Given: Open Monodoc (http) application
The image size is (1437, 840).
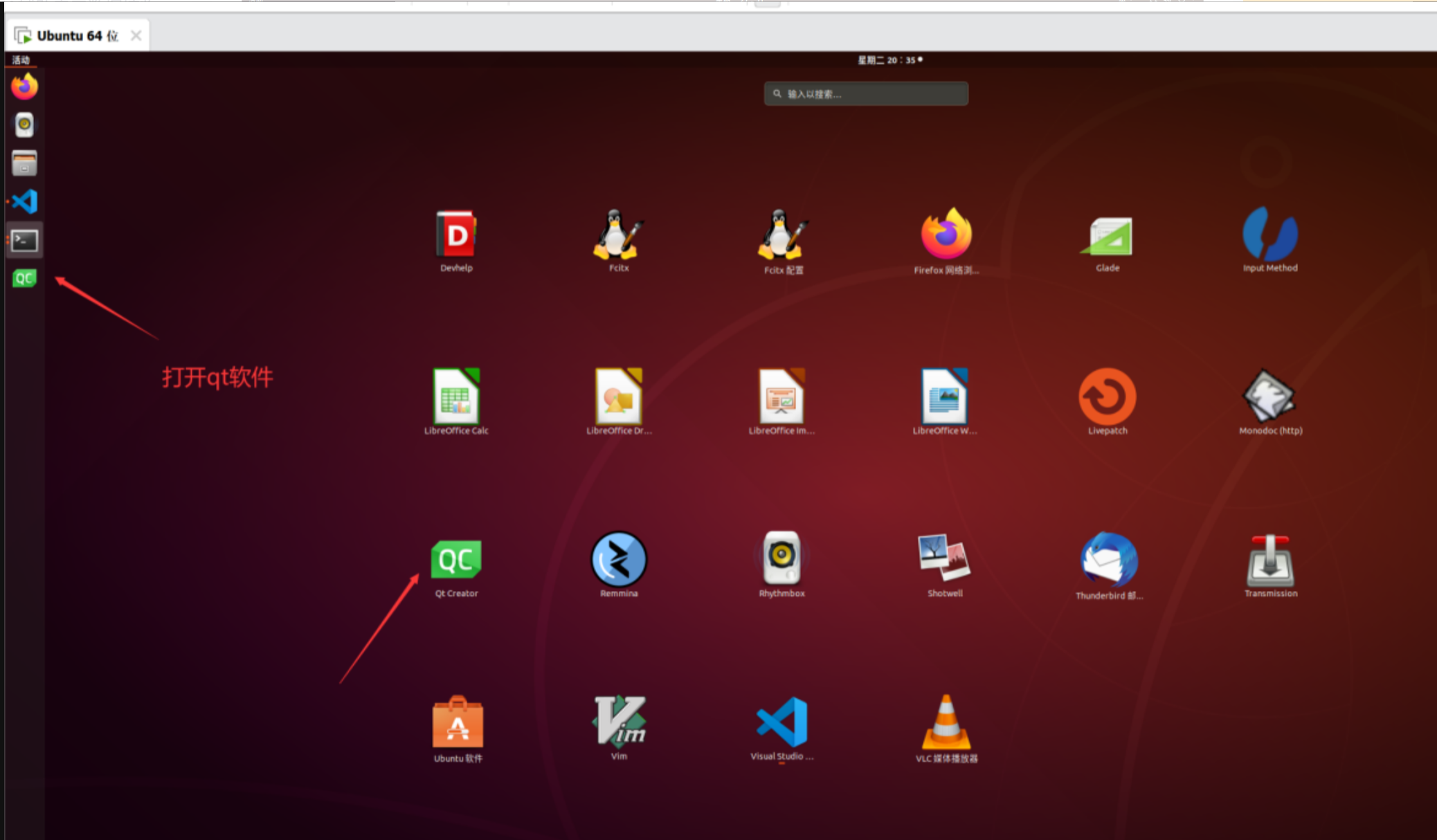Looking at the screenshot, I should pyautogui.click(x=1269, y=396).
